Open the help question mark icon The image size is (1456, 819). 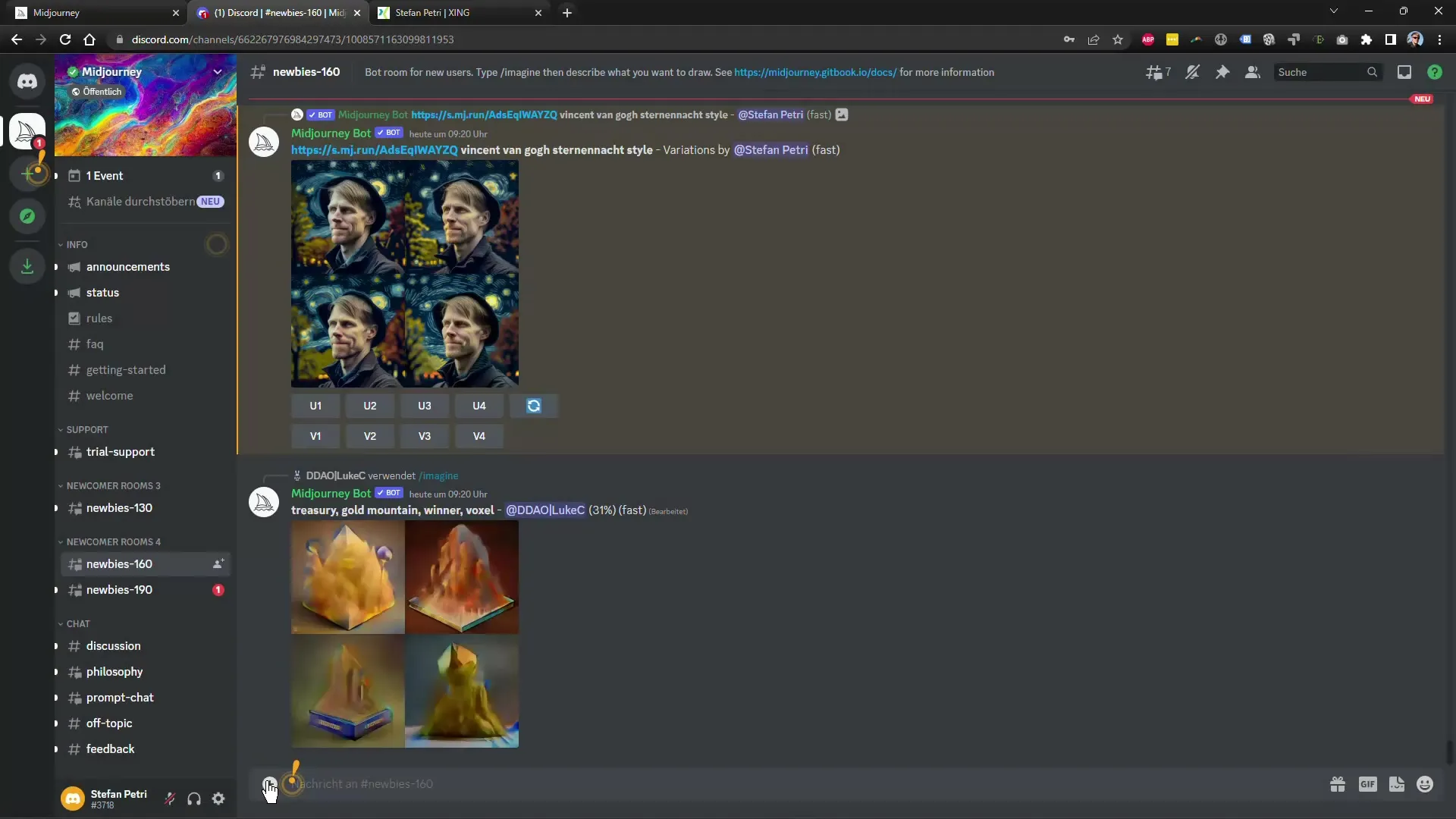1435,72
